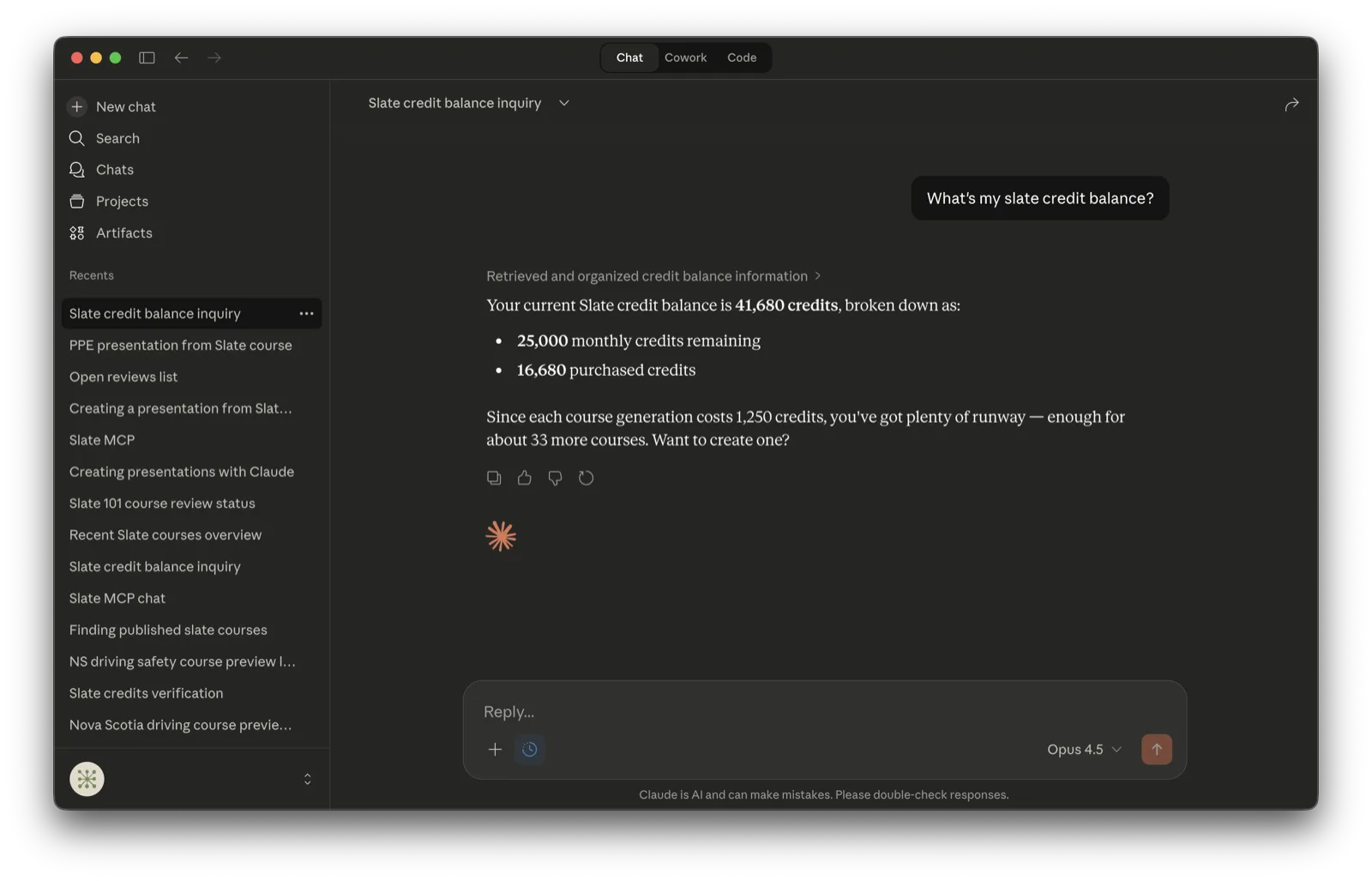This screenshot has height=881, width=1372.
Task: Go to the Chats list
Action: (x=115, y=170)
